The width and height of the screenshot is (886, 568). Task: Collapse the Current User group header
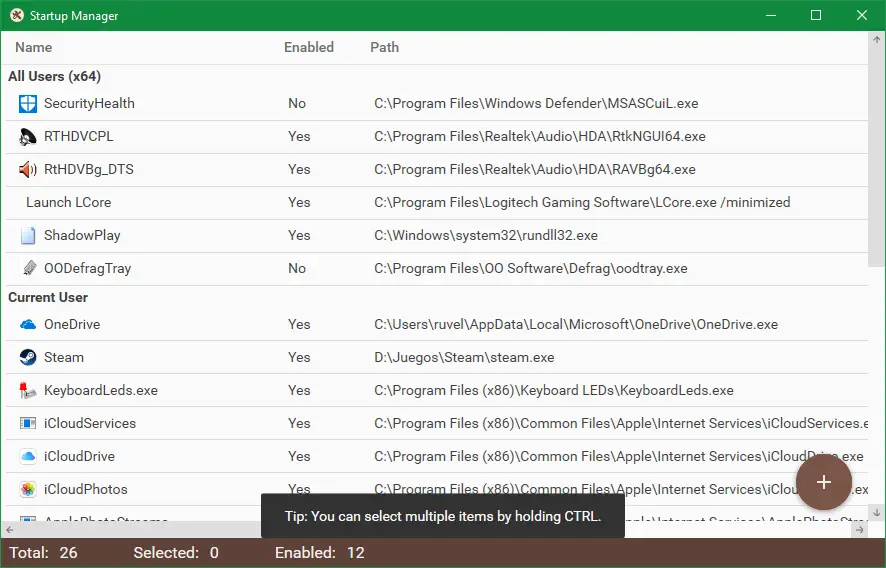[48, 297]
